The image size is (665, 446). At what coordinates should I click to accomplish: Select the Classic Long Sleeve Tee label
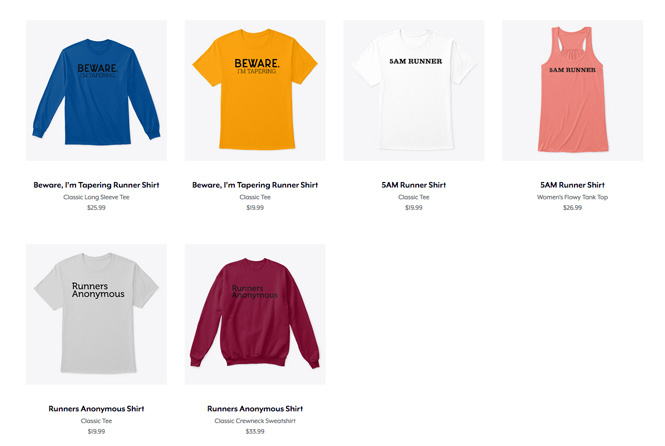coord(96,197)
